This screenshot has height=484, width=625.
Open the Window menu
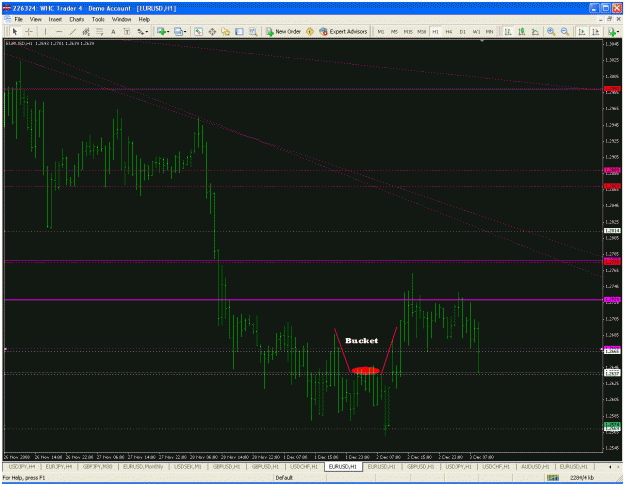(x=121, y=19)
